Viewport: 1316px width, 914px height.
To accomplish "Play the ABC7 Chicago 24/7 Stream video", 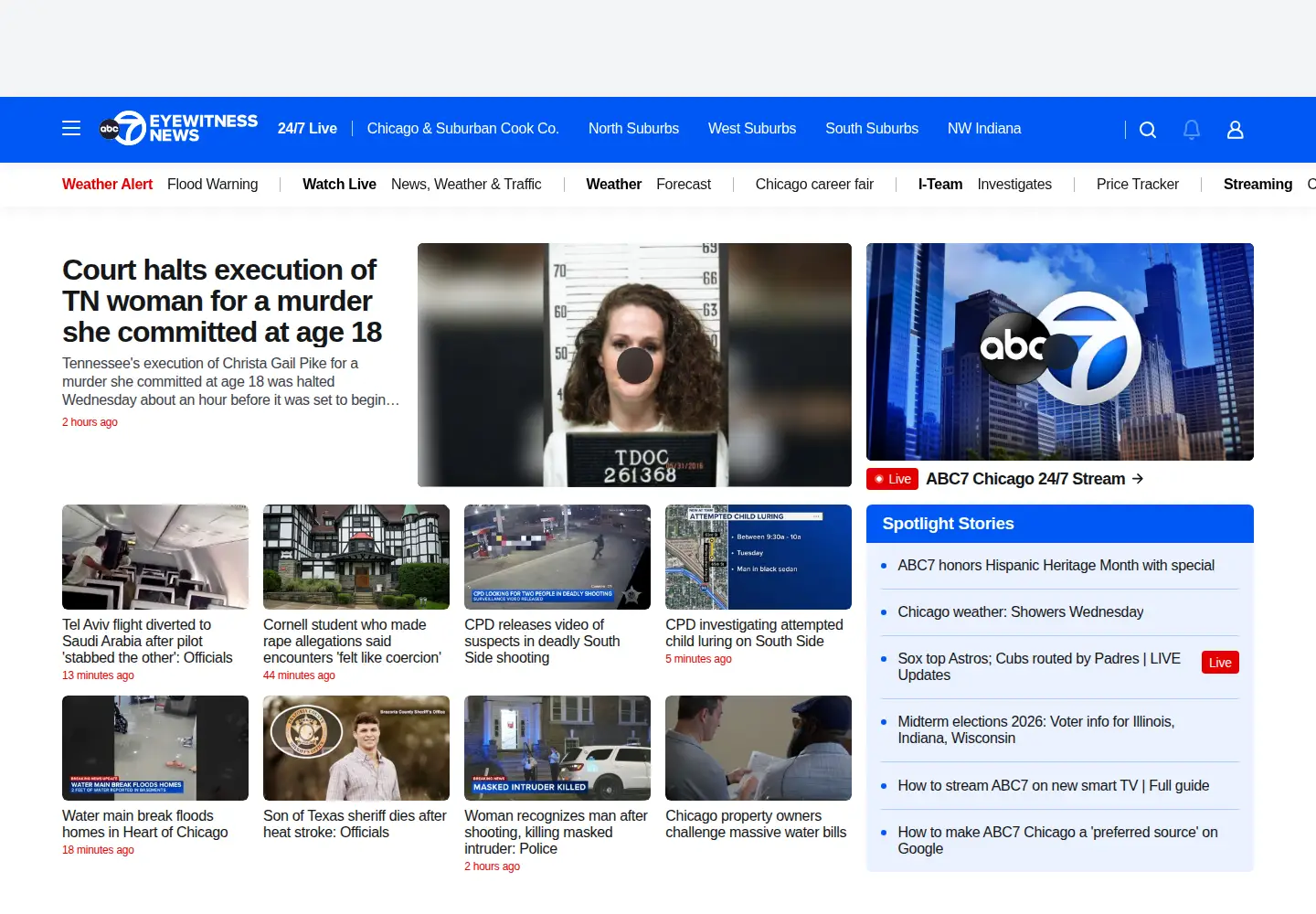I will coord(1060,352).
